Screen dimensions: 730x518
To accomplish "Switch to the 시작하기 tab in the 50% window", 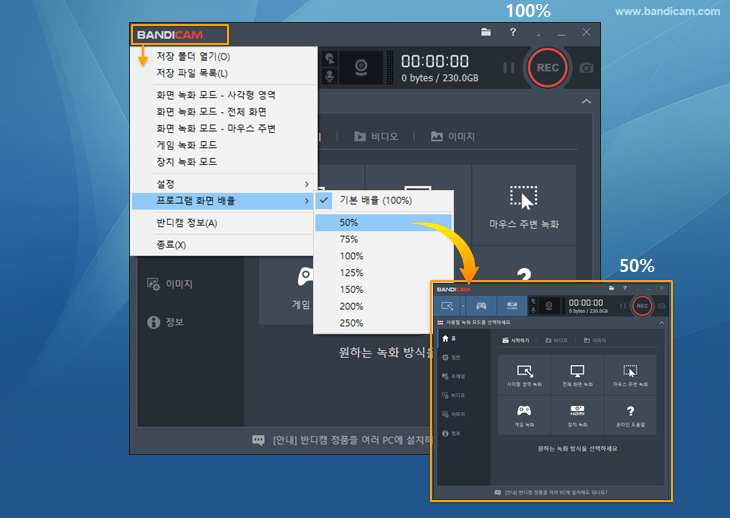I will tap(516, 340).
